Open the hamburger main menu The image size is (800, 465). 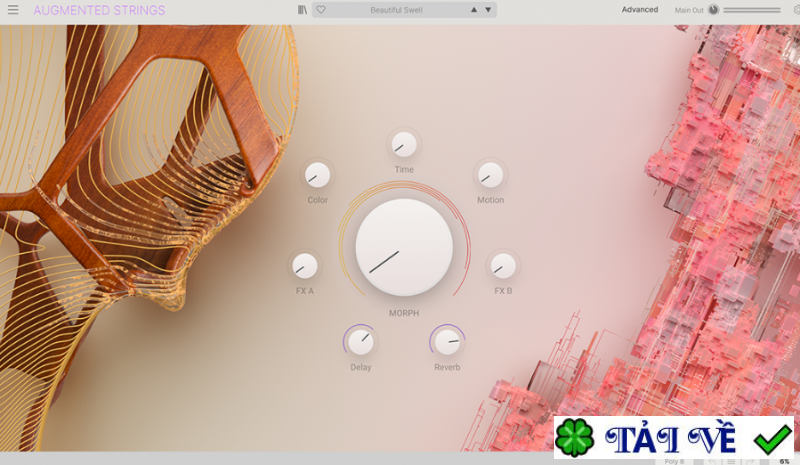[x=13, y=10]
